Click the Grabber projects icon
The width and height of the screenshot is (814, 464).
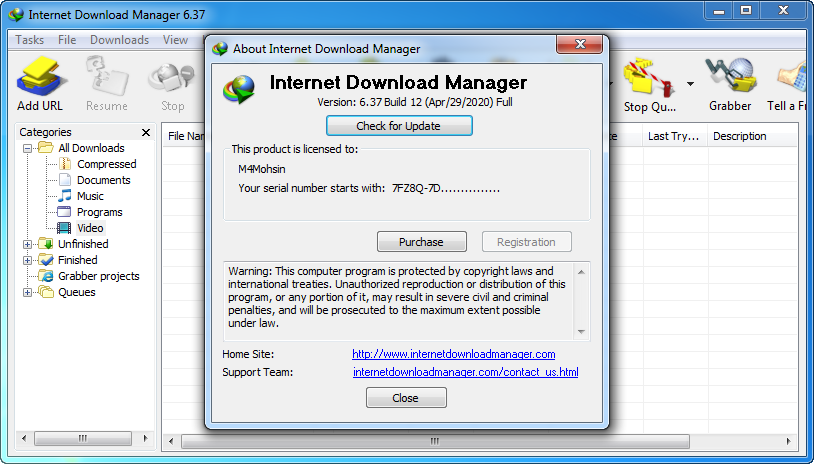click(x=46, y=276)
